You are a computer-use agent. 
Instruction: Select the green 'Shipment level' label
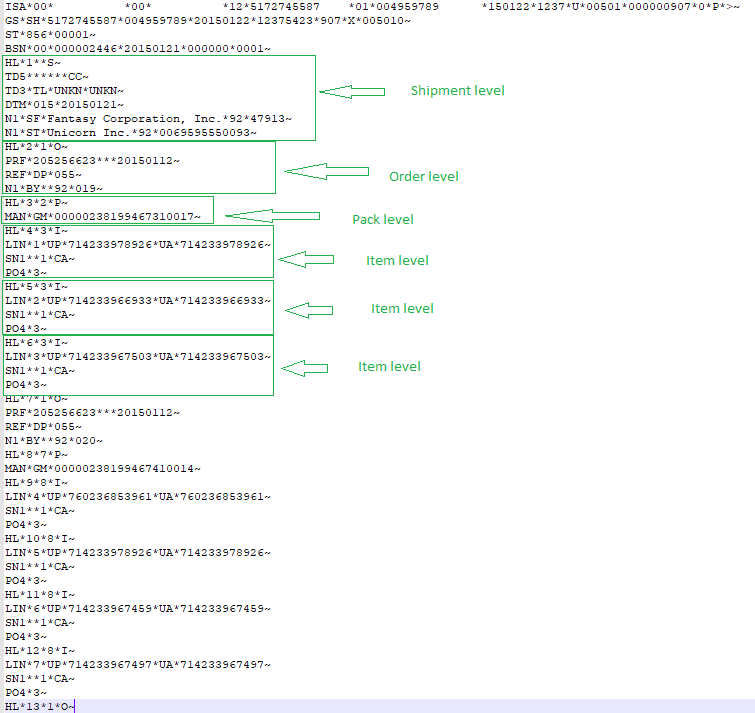click(457, 91)
